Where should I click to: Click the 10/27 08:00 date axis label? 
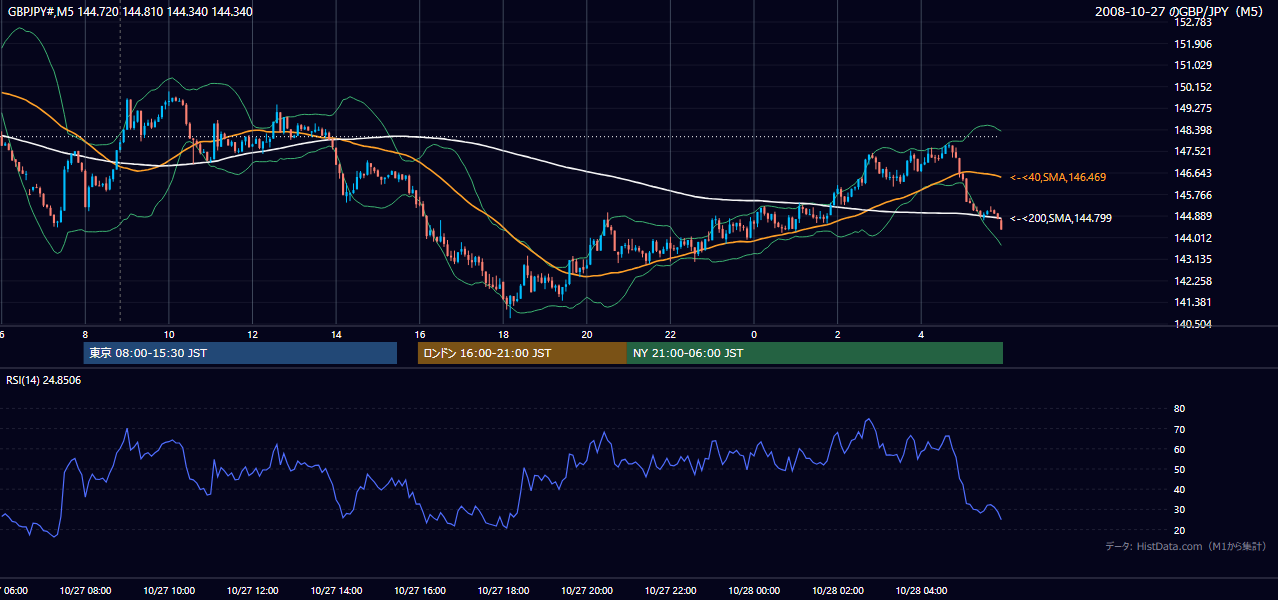point(85,591)
